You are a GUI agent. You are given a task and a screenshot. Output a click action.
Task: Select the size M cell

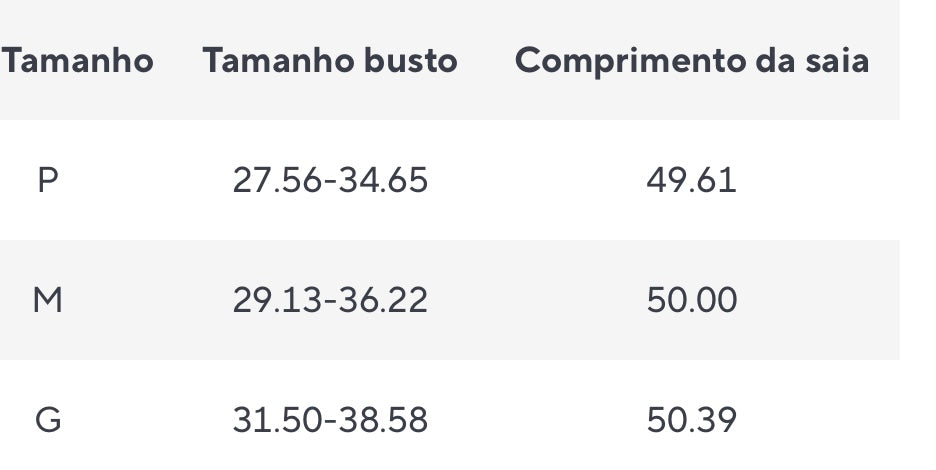coord(47,300)
